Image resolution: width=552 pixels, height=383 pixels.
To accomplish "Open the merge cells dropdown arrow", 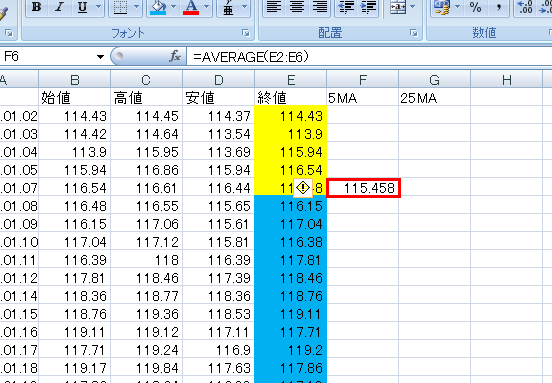I will (413, 7).
